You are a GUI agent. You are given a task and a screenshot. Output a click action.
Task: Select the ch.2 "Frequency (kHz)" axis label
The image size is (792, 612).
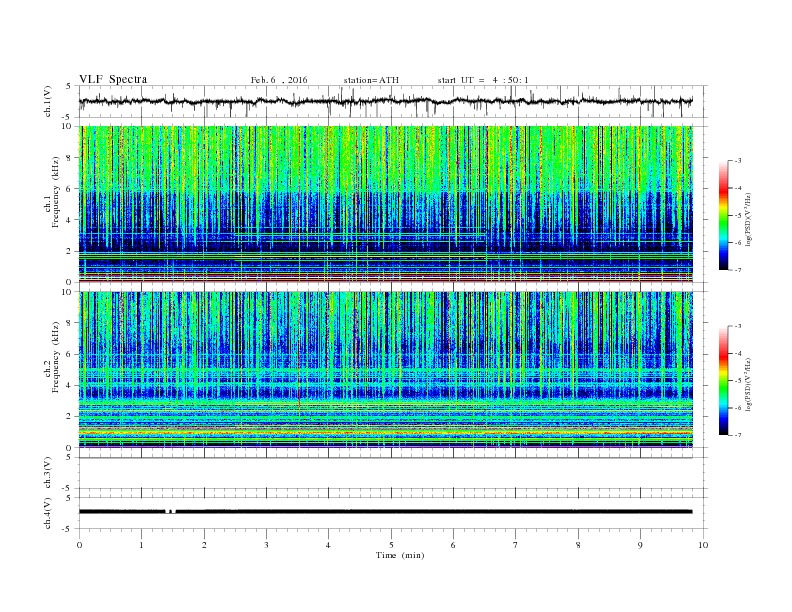coord(56,357)
